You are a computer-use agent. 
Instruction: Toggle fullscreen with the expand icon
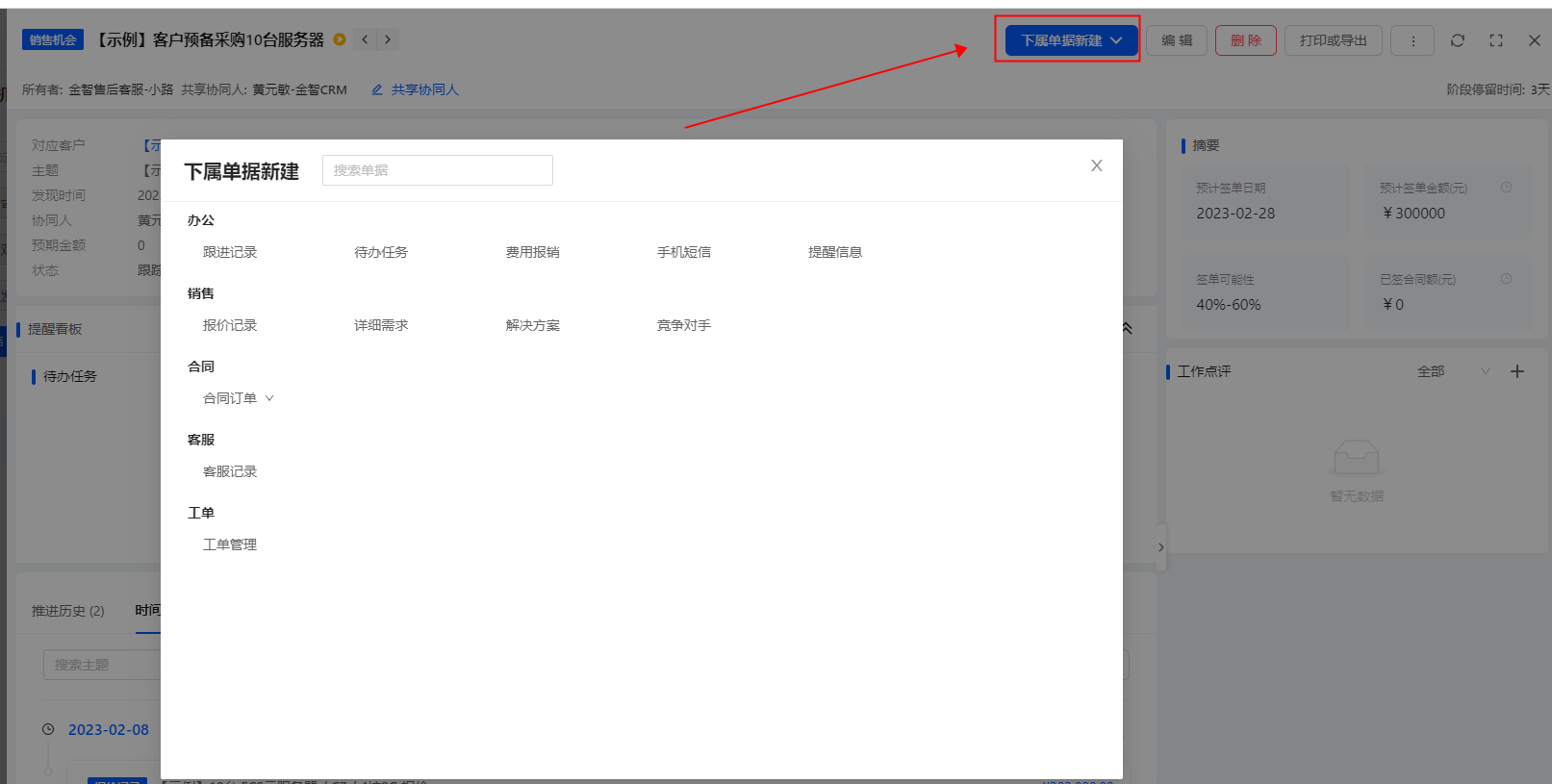(1496, 40)
